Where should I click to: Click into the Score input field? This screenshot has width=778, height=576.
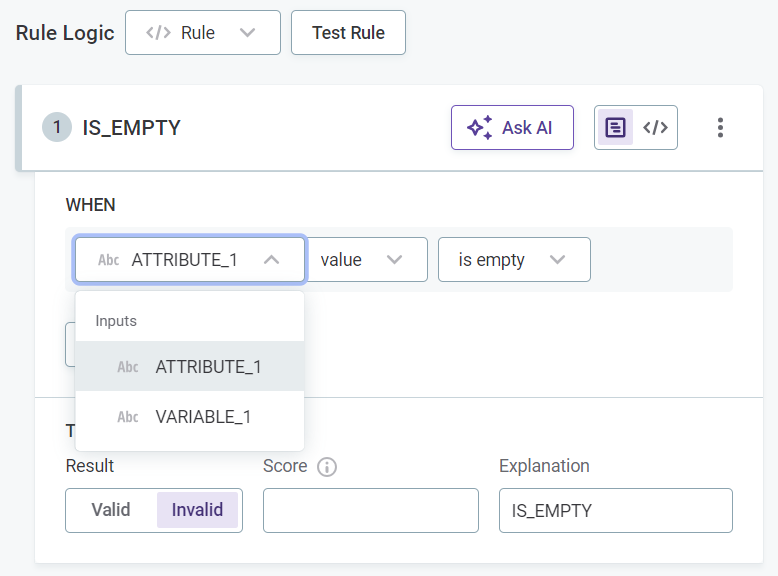[370, 510]
